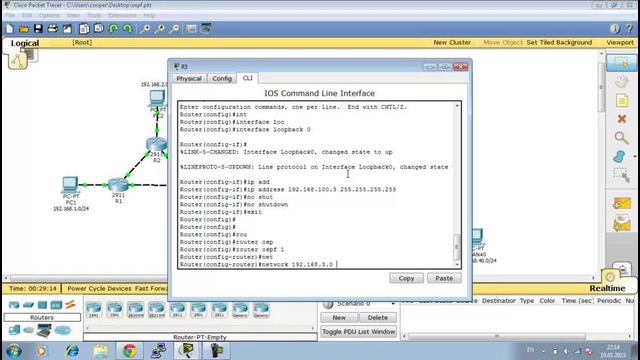Click Delete scenario button
The width and height of the screenshot is (640, 360).
[378, 317]
